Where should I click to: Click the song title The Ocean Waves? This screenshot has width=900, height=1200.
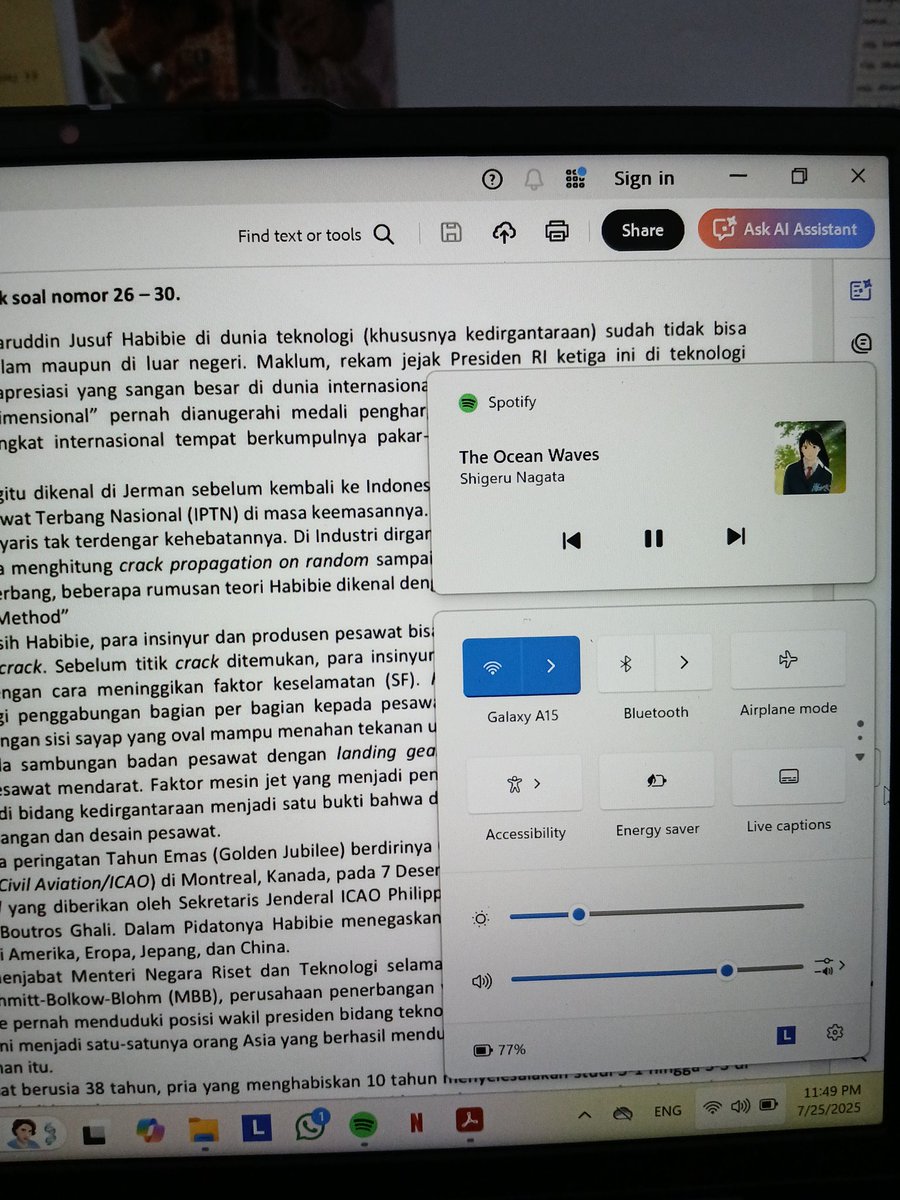point(529,455)
